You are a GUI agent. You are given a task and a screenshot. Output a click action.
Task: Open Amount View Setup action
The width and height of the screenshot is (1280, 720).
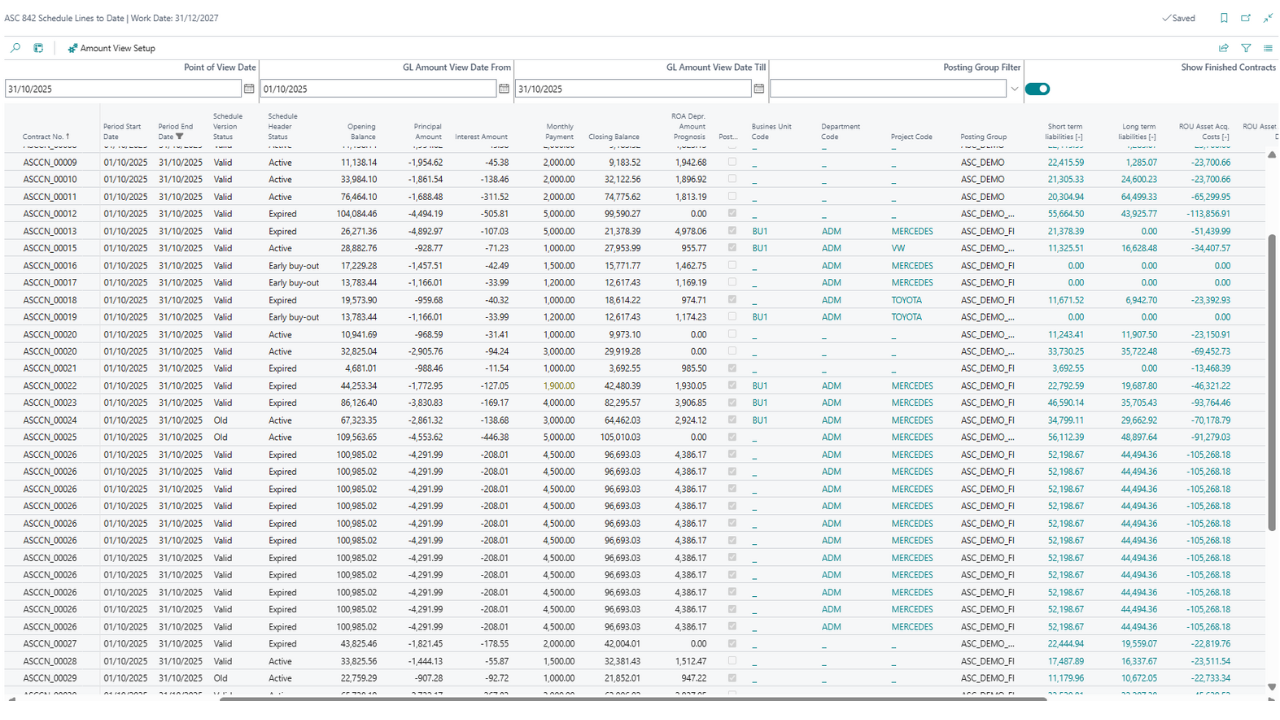tap(111, 48)
